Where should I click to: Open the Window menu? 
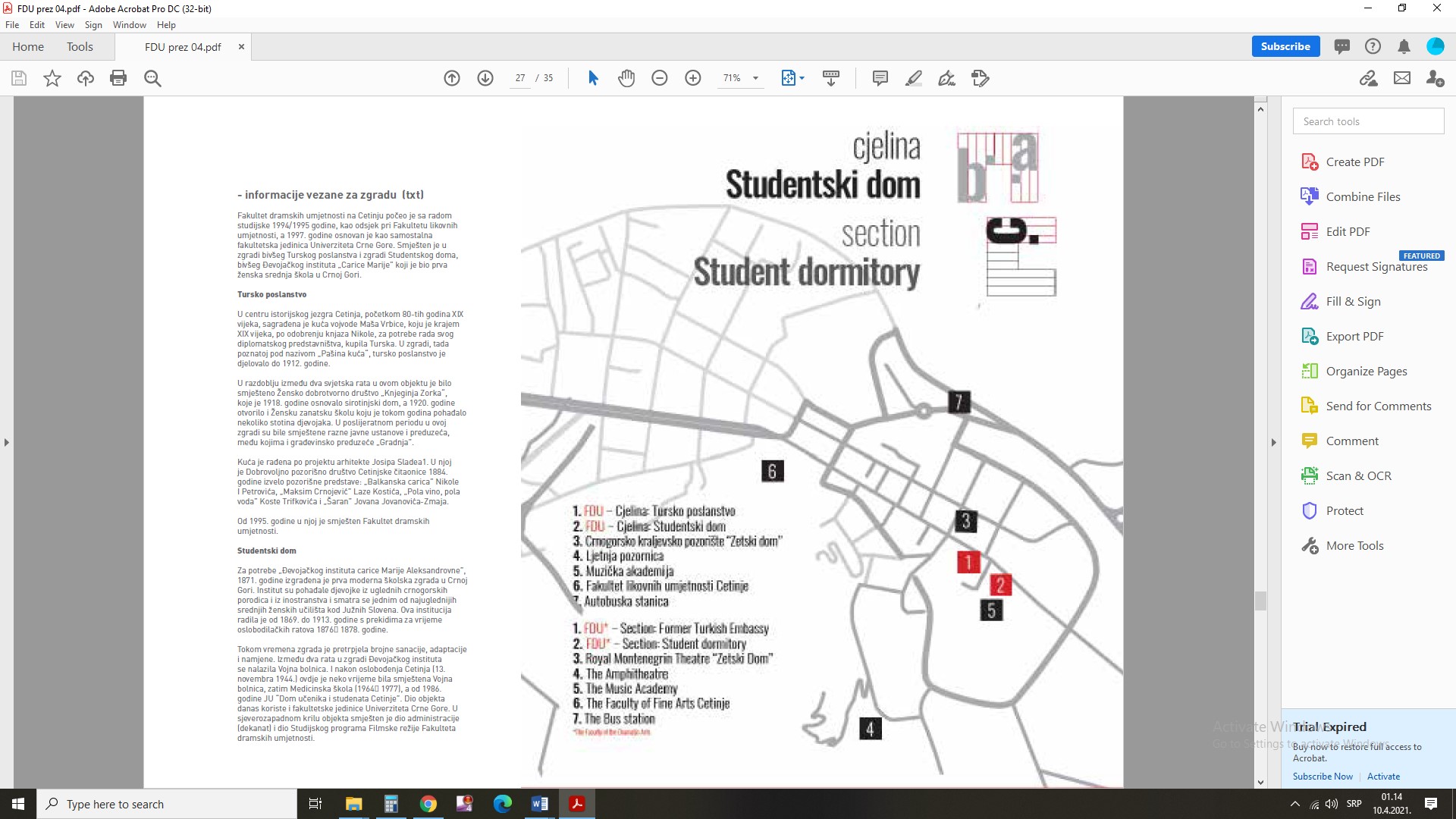130,25
